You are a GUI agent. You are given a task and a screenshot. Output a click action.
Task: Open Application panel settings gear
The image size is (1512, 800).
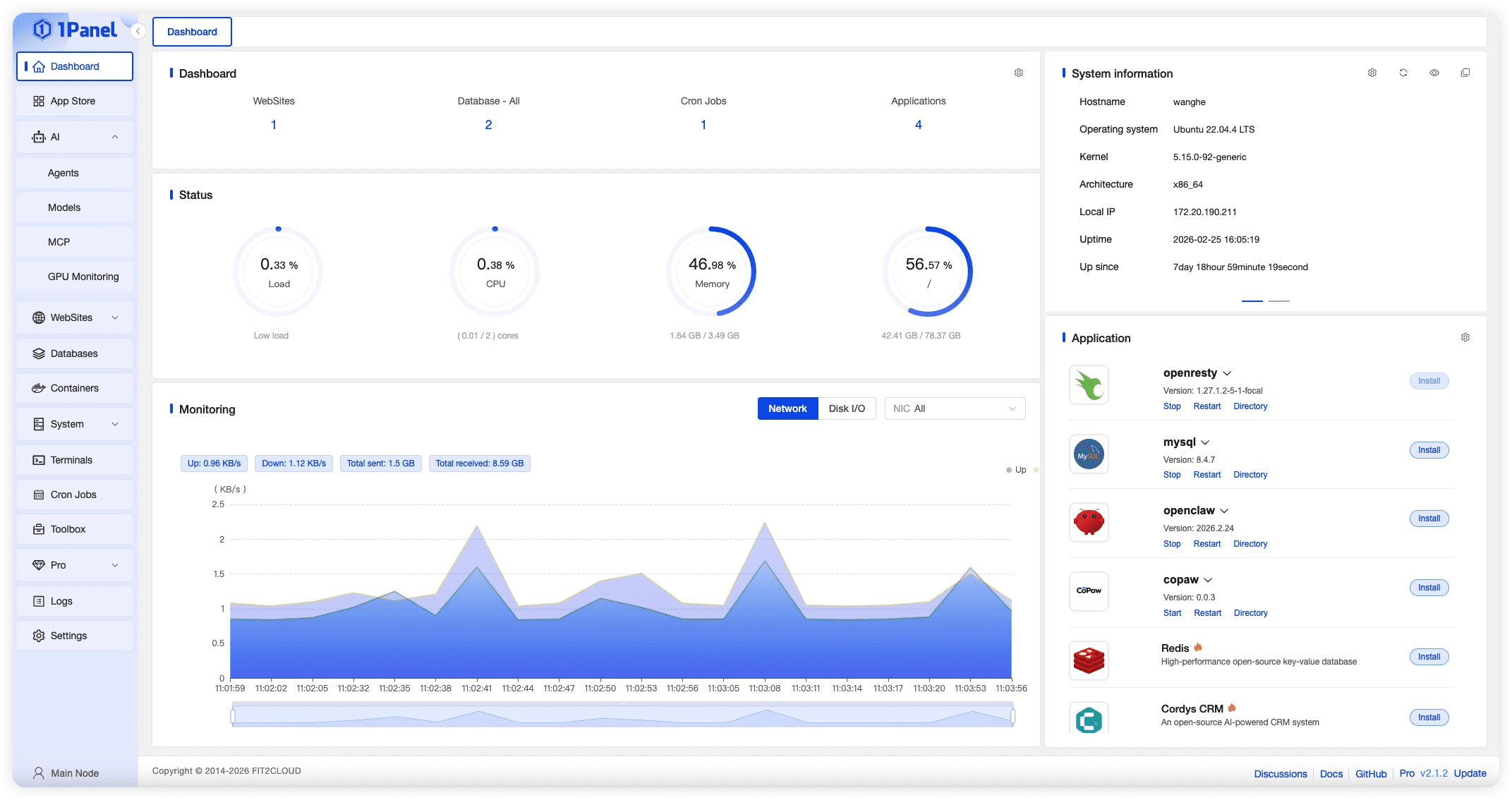pos(1465,337)
